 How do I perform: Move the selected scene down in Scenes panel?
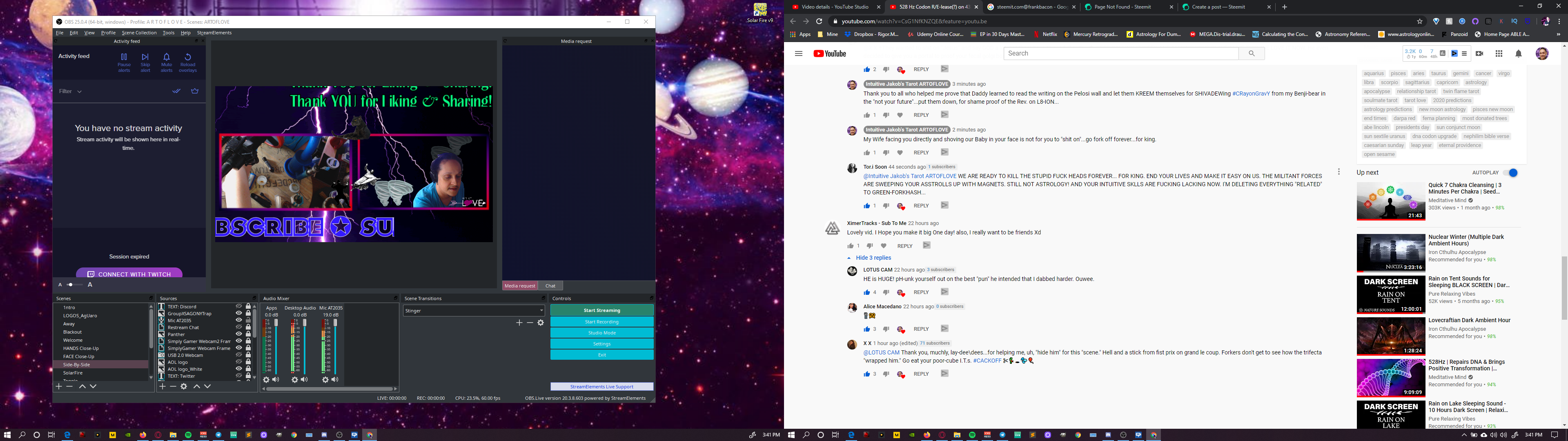[93, 386]
